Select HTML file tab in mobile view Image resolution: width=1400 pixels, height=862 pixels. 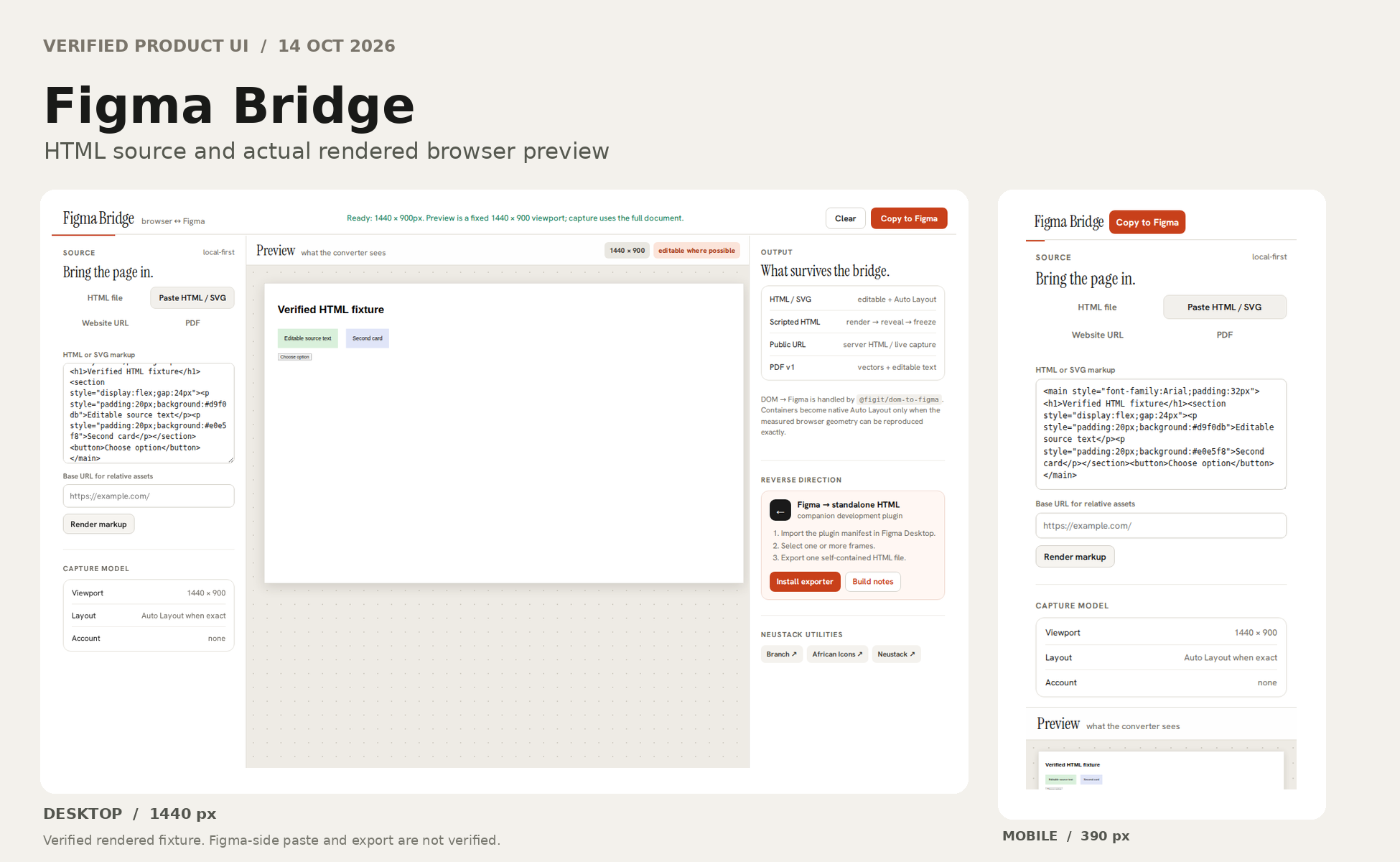(x=1097, y=307)
